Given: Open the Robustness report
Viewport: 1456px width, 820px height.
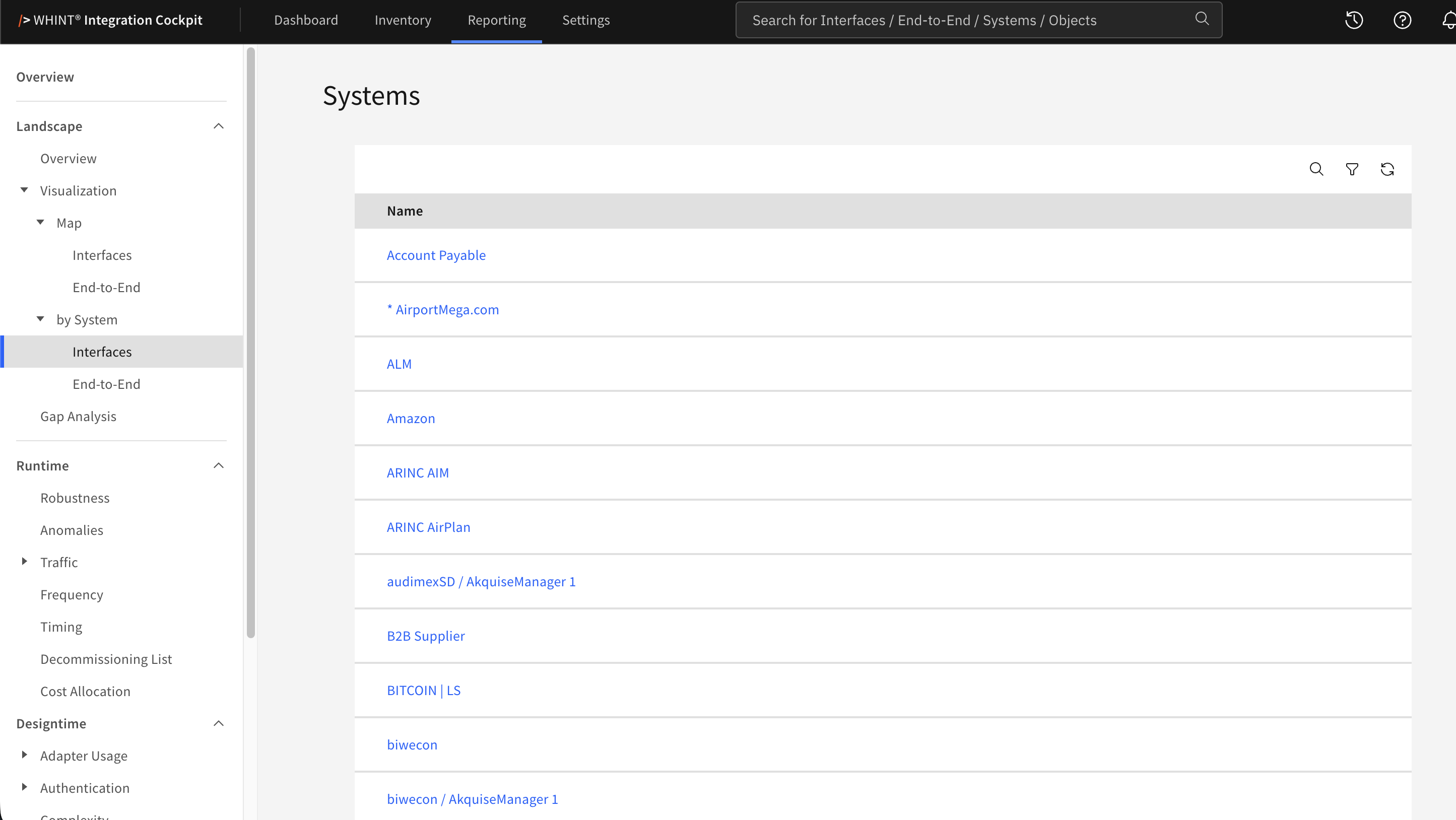Looking at the screenshot, I should (75, 498).
